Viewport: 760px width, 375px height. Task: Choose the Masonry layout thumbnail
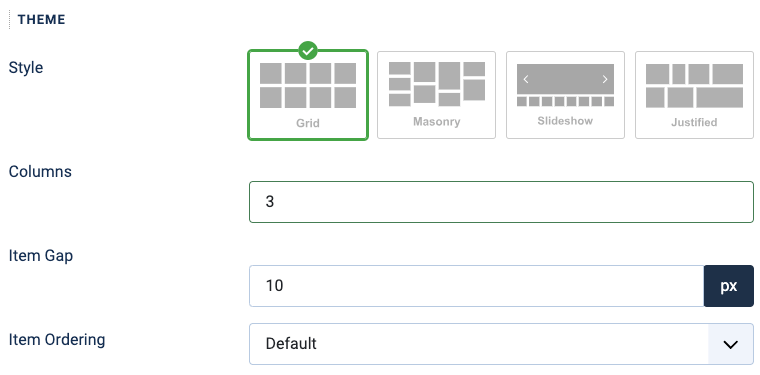(436, 95)
